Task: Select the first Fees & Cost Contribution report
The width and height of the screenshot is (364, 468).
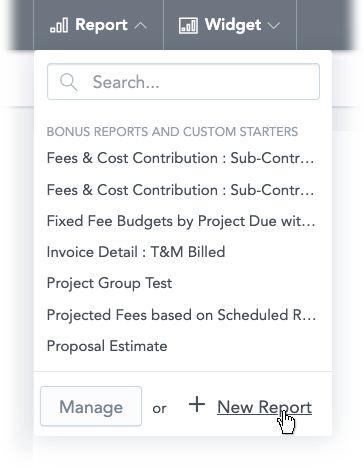Action: click(181, 158)
